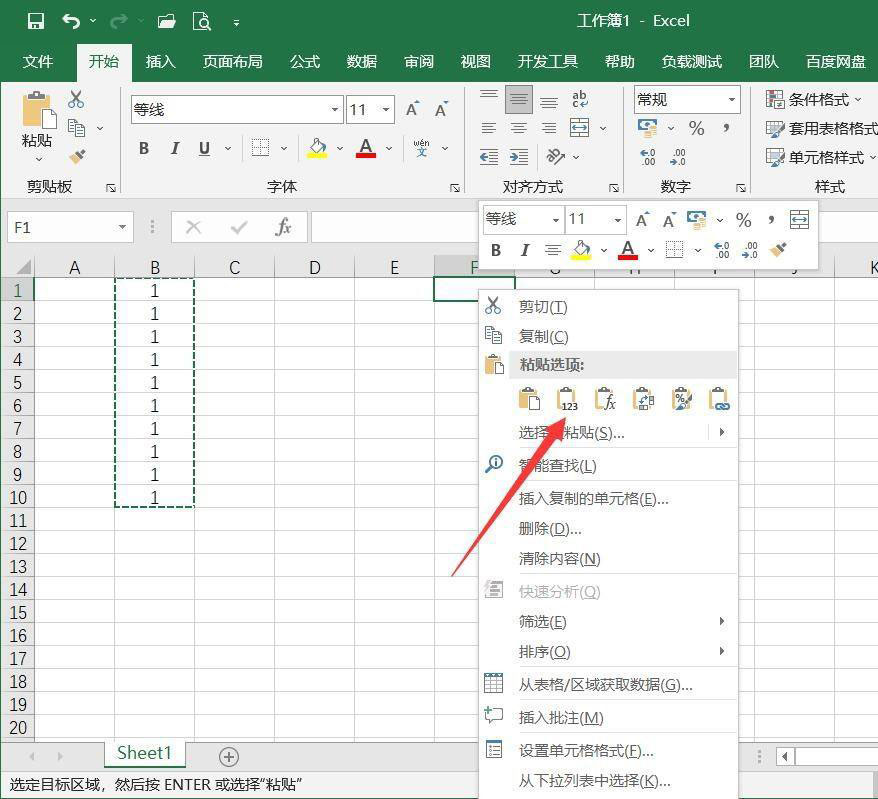
Task: Open the ribbon font name dropdown
Action: (x=335, y=109)
